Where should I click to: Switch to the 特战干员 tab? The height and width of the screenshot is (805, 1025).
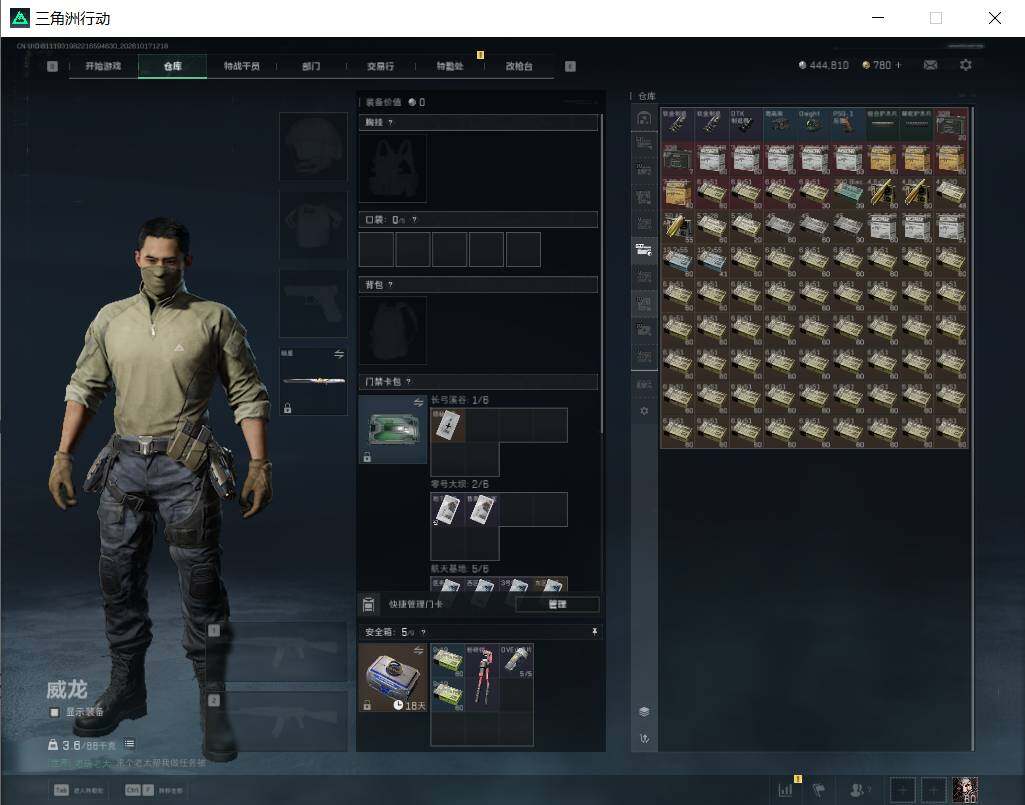pyautogui.click(x=242, y=66)
